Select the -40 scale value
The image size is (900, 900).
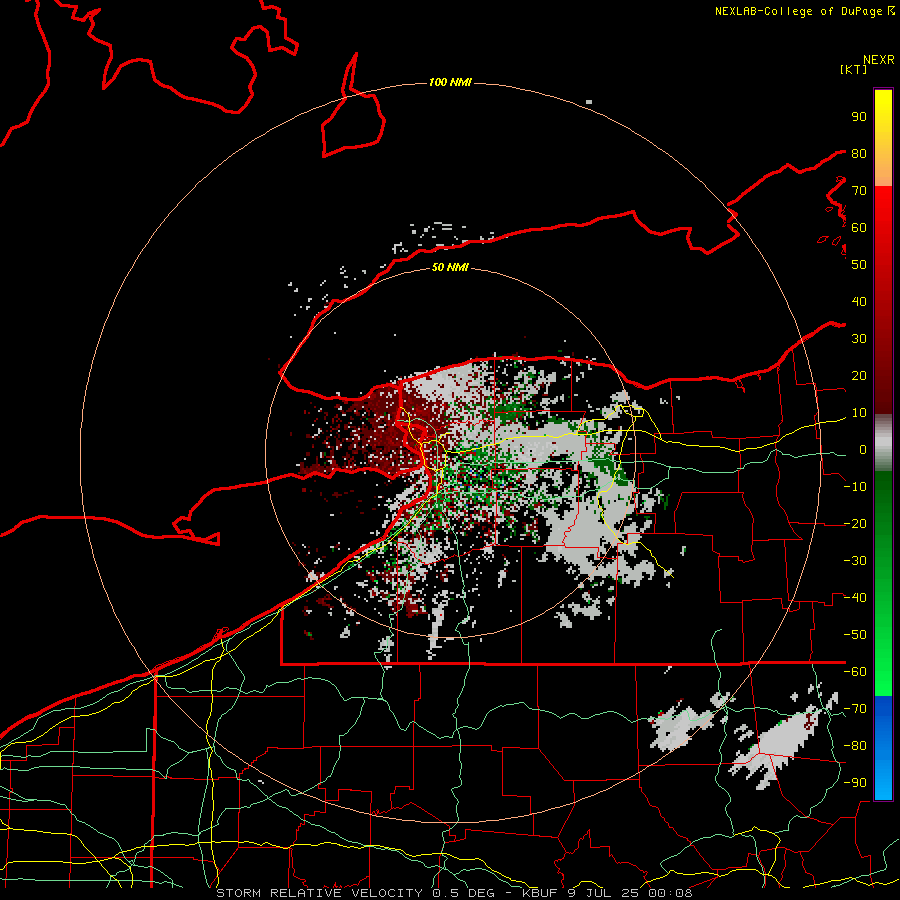tap(856, 598)
